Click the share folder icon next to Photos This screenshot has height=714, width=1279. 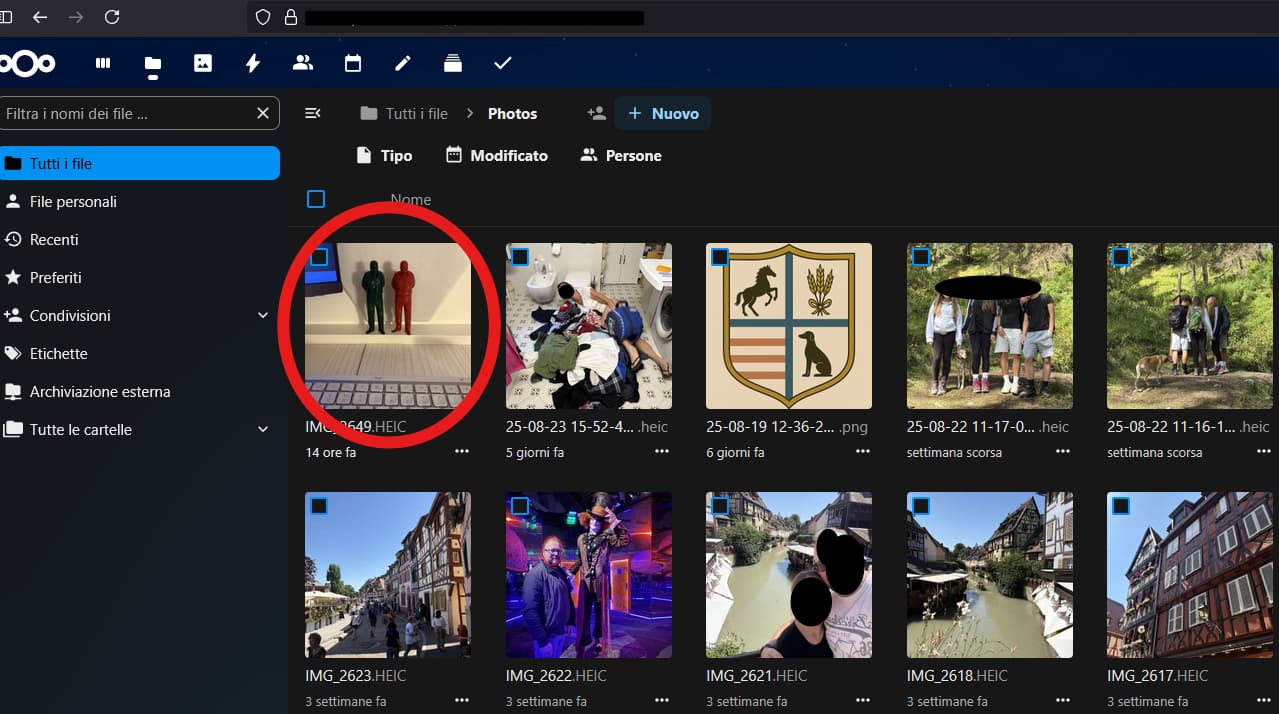[x=596, y=114]
